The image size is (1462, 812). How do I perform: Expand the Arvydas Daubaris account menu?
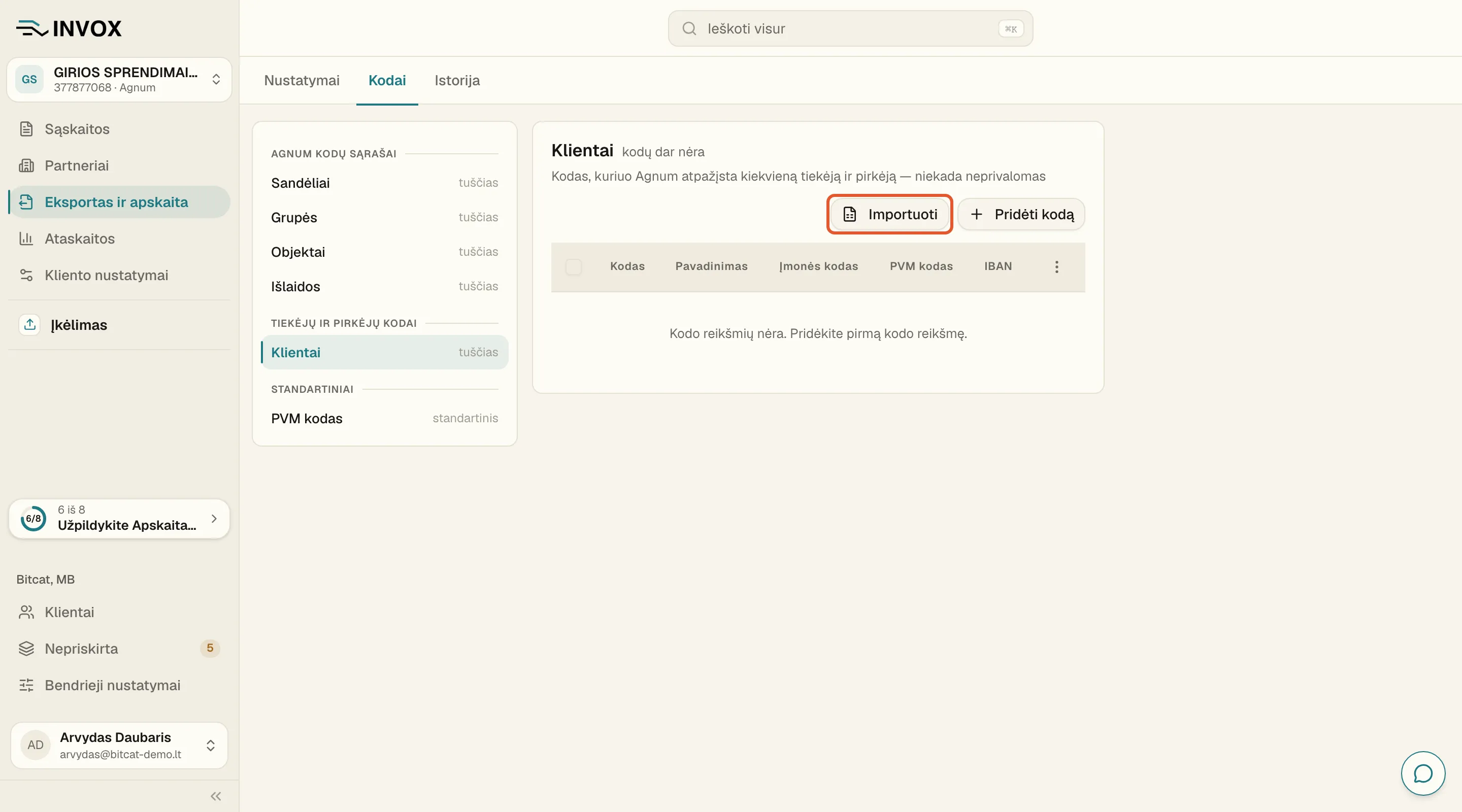click(x=119, y=745)
